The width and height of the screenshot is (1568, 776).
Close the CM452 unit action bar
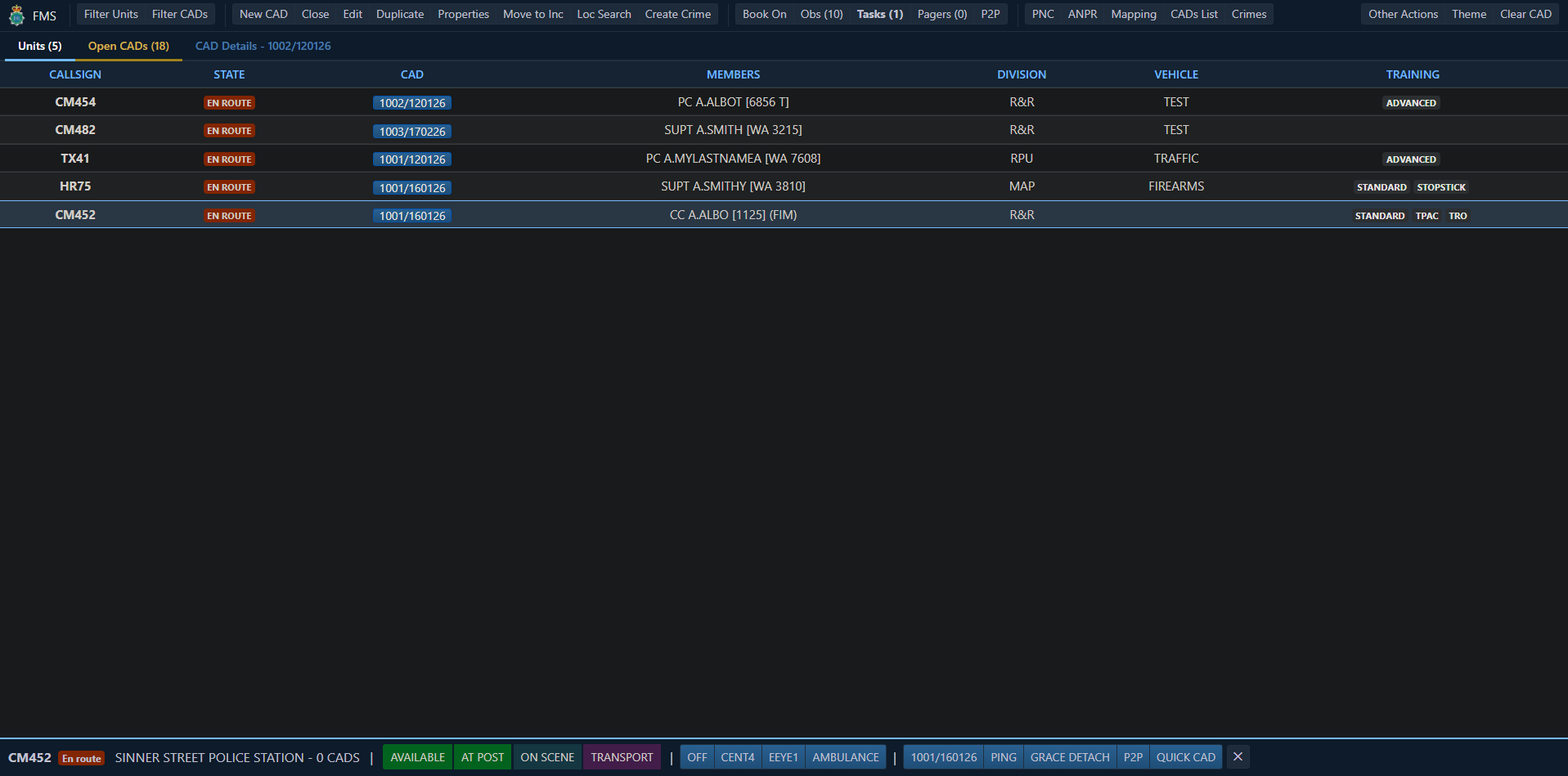click(x=1238, y=757)
